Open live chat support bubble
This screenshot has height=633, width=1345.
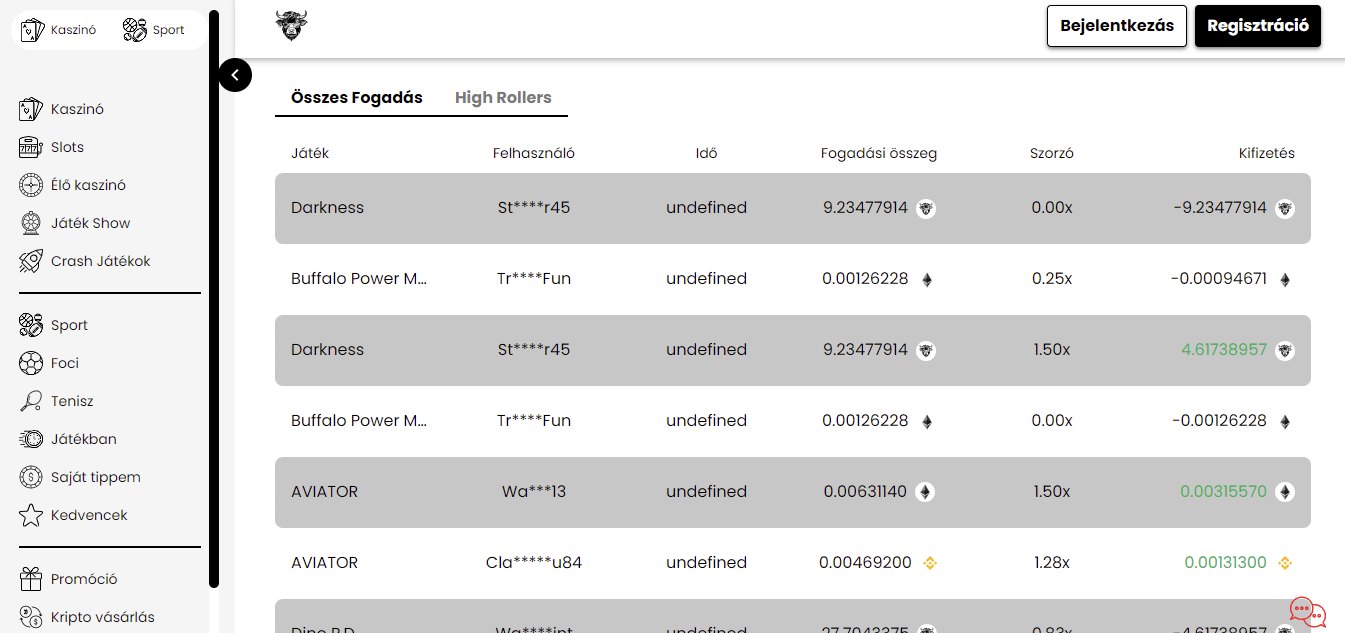tap(1307, 612)
